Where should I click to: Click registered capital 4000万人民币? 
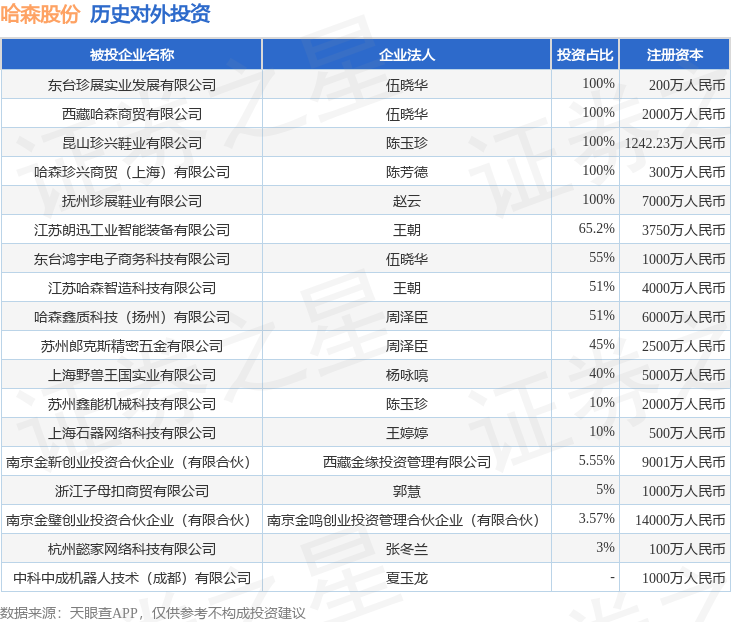pos(683,288)
